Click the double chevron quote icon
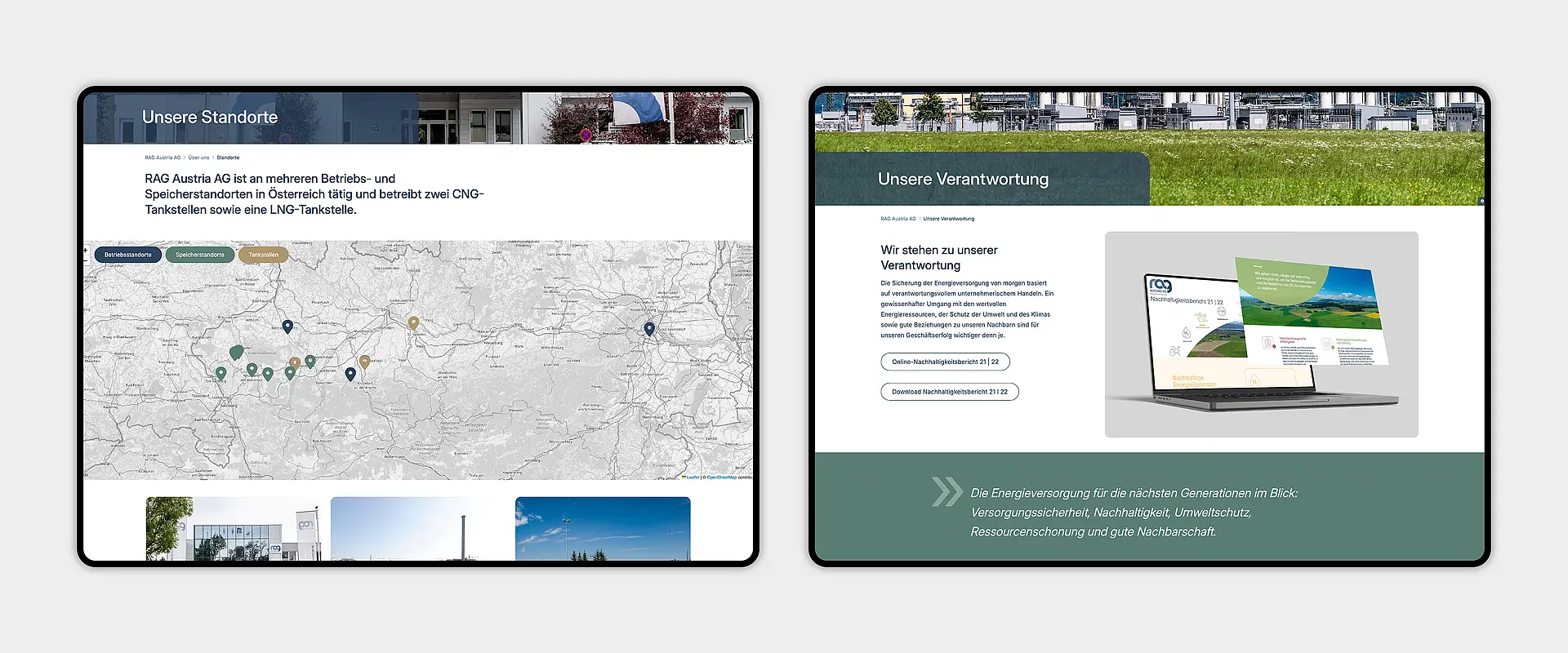The height and width of the screenshot is (653, 1568). coord(947,492)
